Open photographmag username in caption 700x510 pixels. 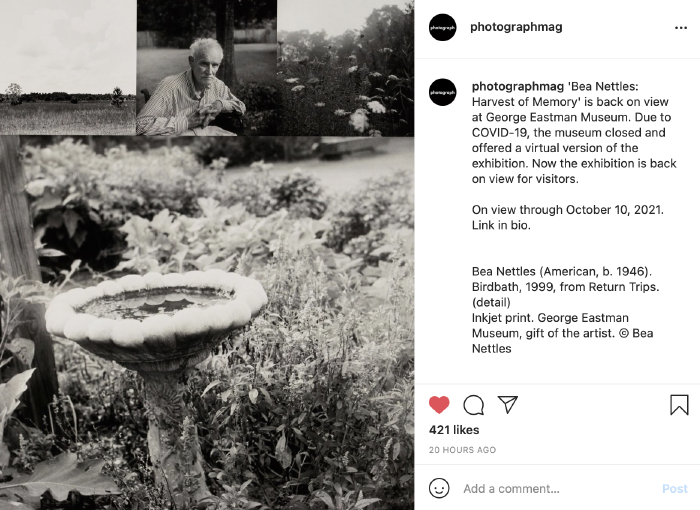(x=517, y=86)
